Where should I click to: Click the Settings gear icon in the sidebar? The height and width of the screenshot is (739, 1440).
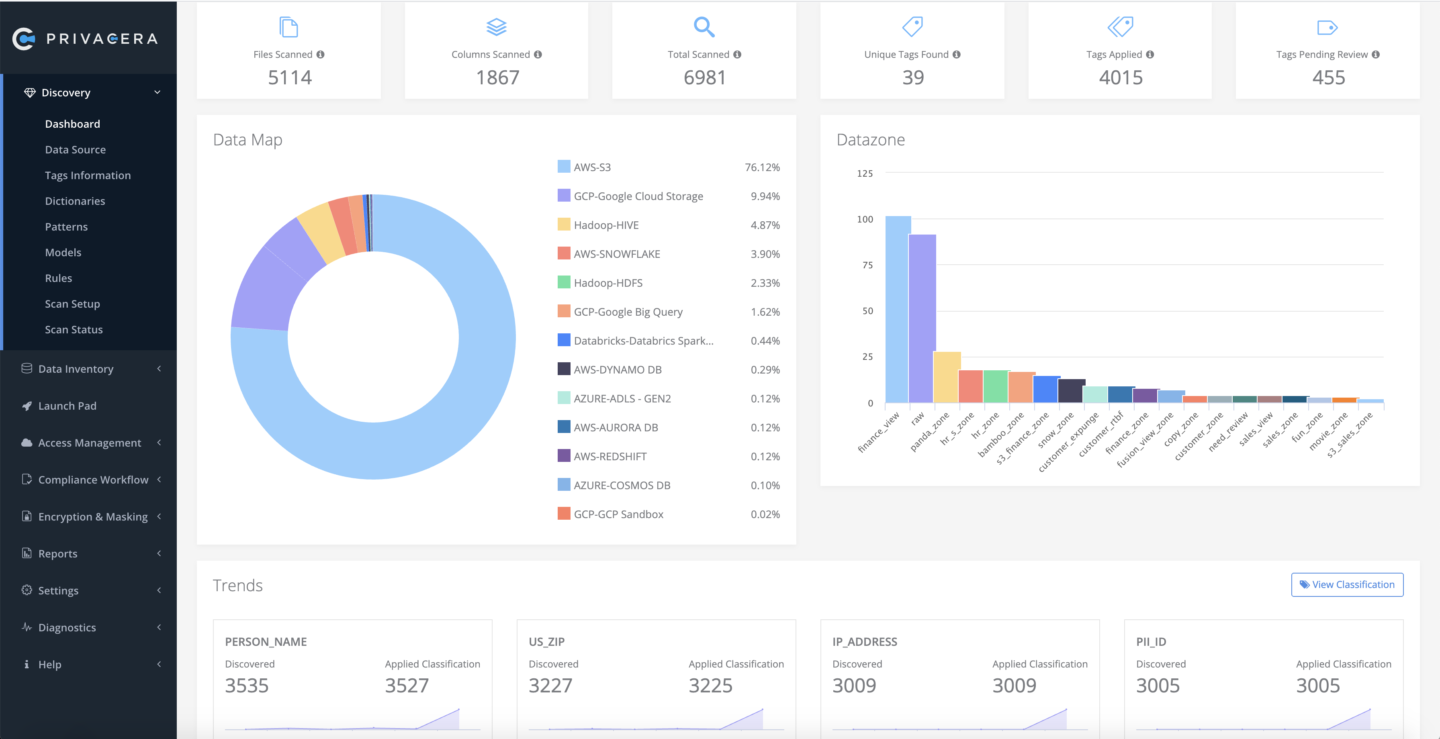(22, 590)
